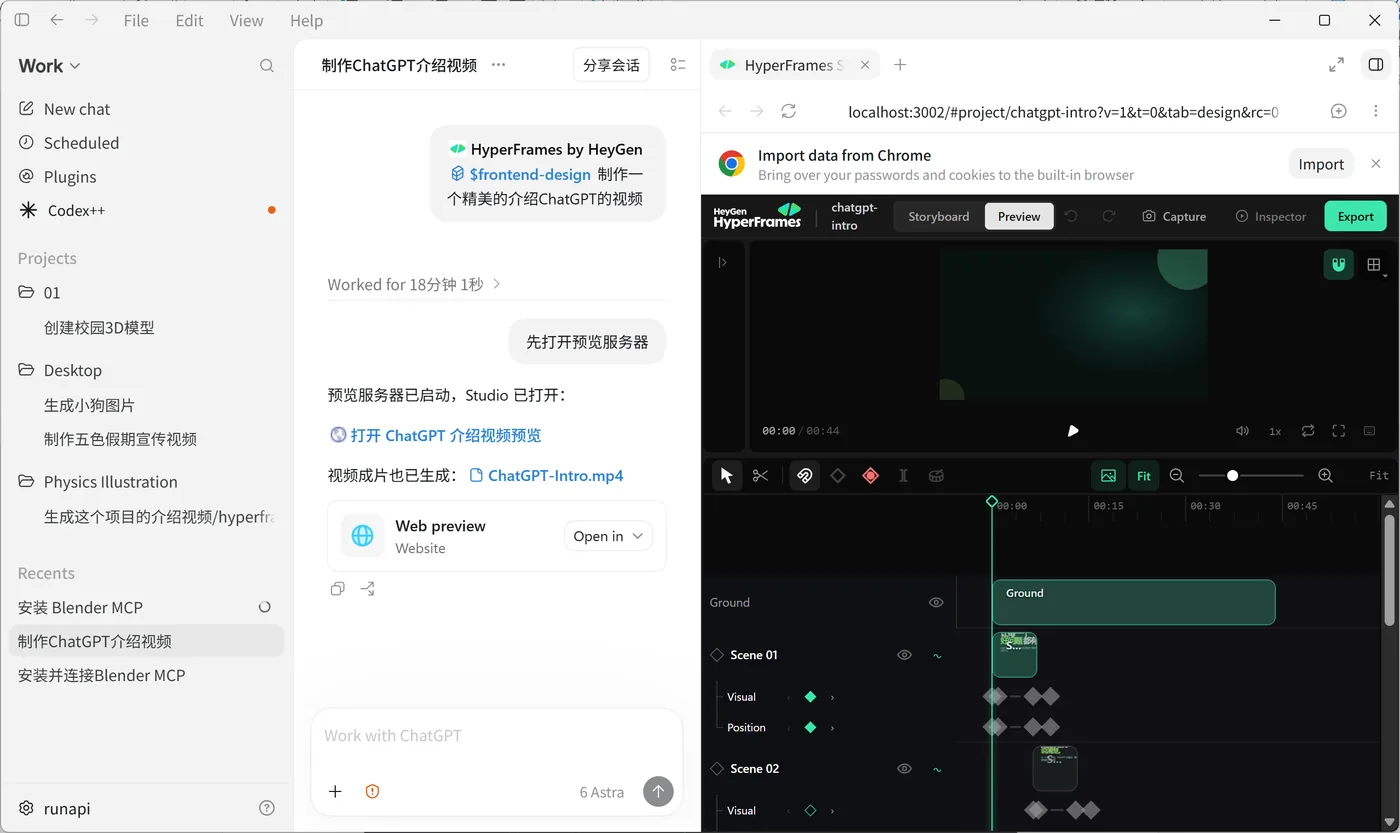Toggle the magnet snapping button in preview
Image resolution: width=1400 pixels, height=833 pixels.
point(1339,264)
